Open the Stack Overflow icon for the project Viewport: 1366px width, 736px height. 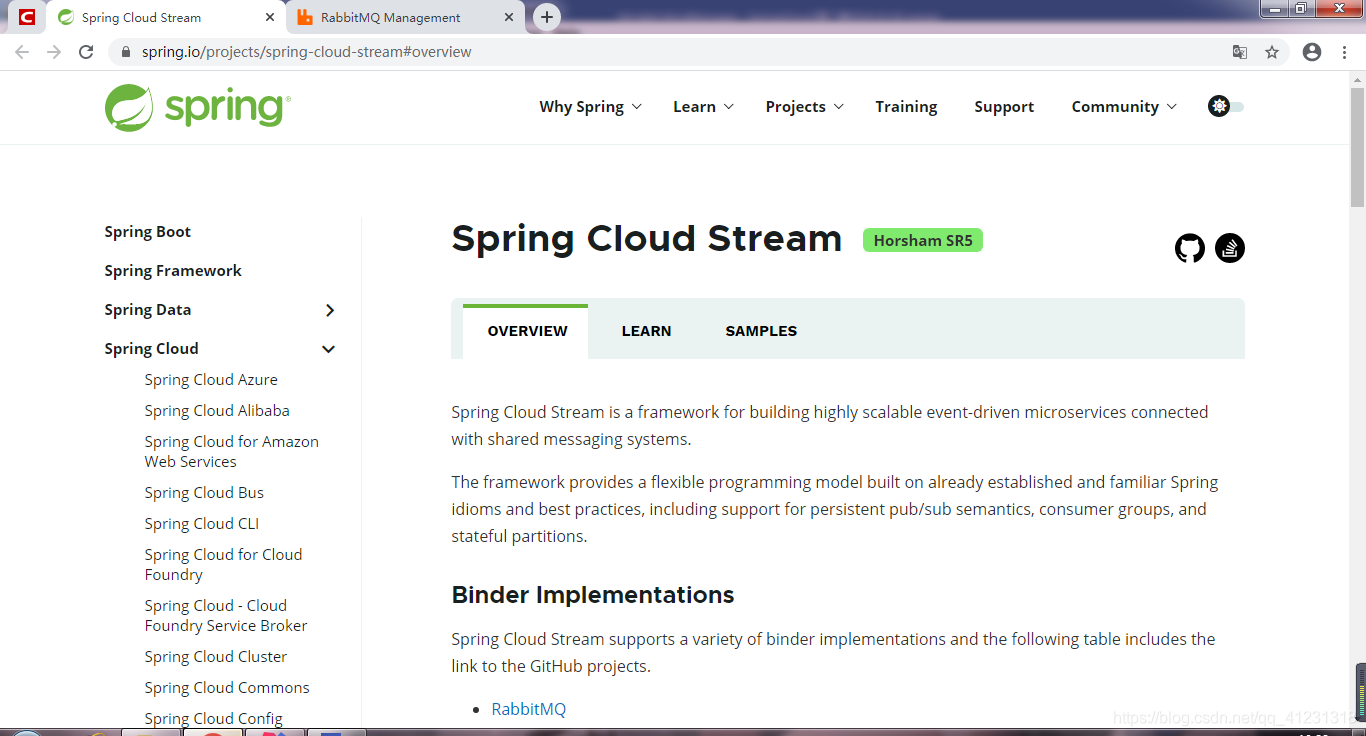point(1229,248)
